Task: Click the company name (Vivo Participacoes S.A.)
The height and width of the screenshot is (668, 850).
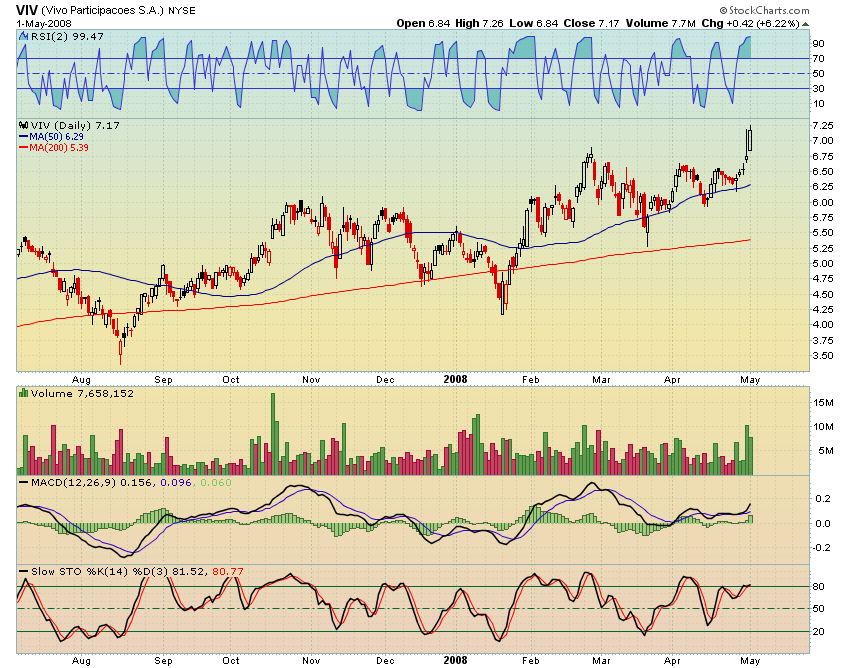Action: coord(102,10)
